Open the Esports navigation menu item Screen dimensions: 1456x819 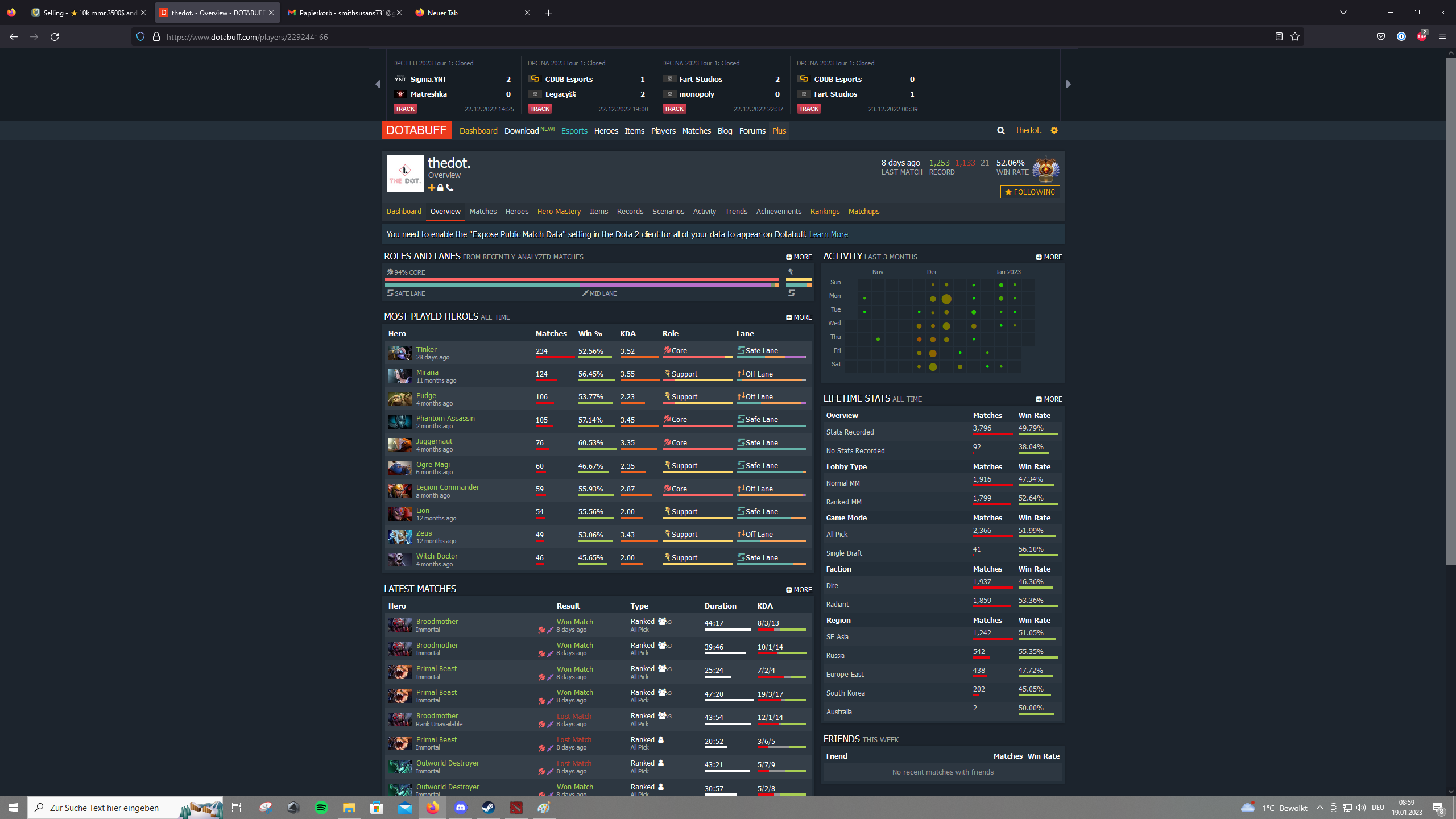(574, 131)
